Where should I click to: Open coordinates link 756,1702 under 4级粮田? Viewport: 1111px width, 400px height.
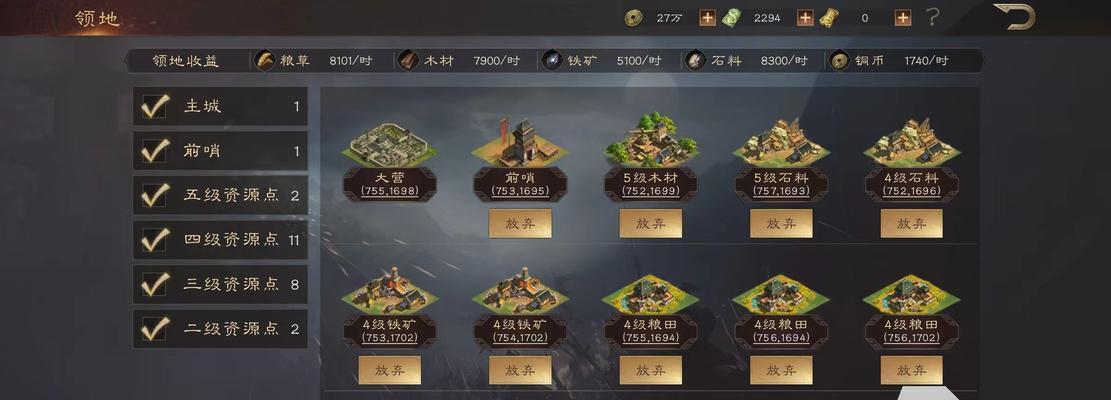point(912,338)
